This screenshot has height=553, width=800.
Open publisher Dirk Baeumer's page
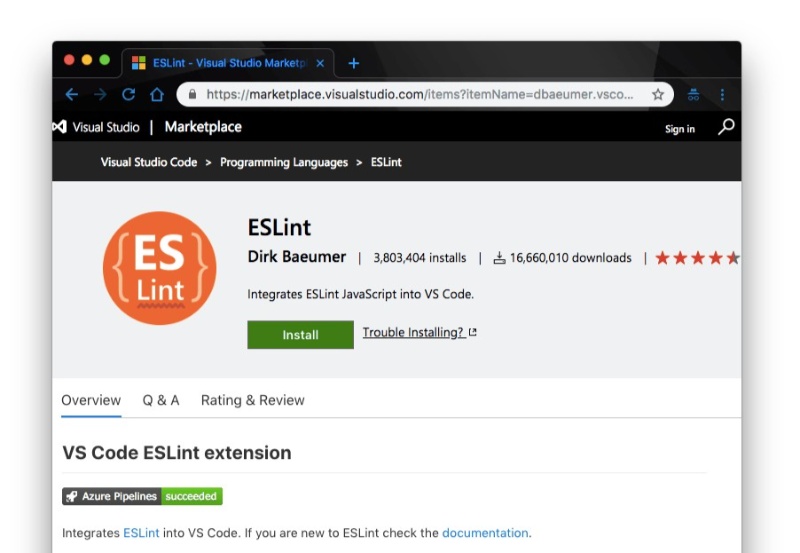coord(297,257)
